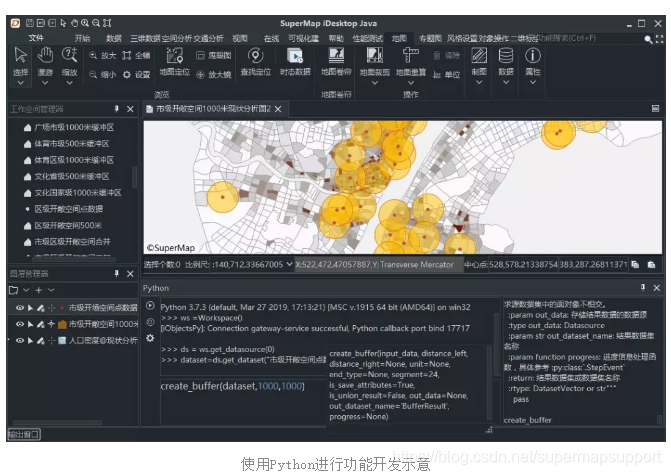Click the 放大镜 magnifier button

pos(214,74)
